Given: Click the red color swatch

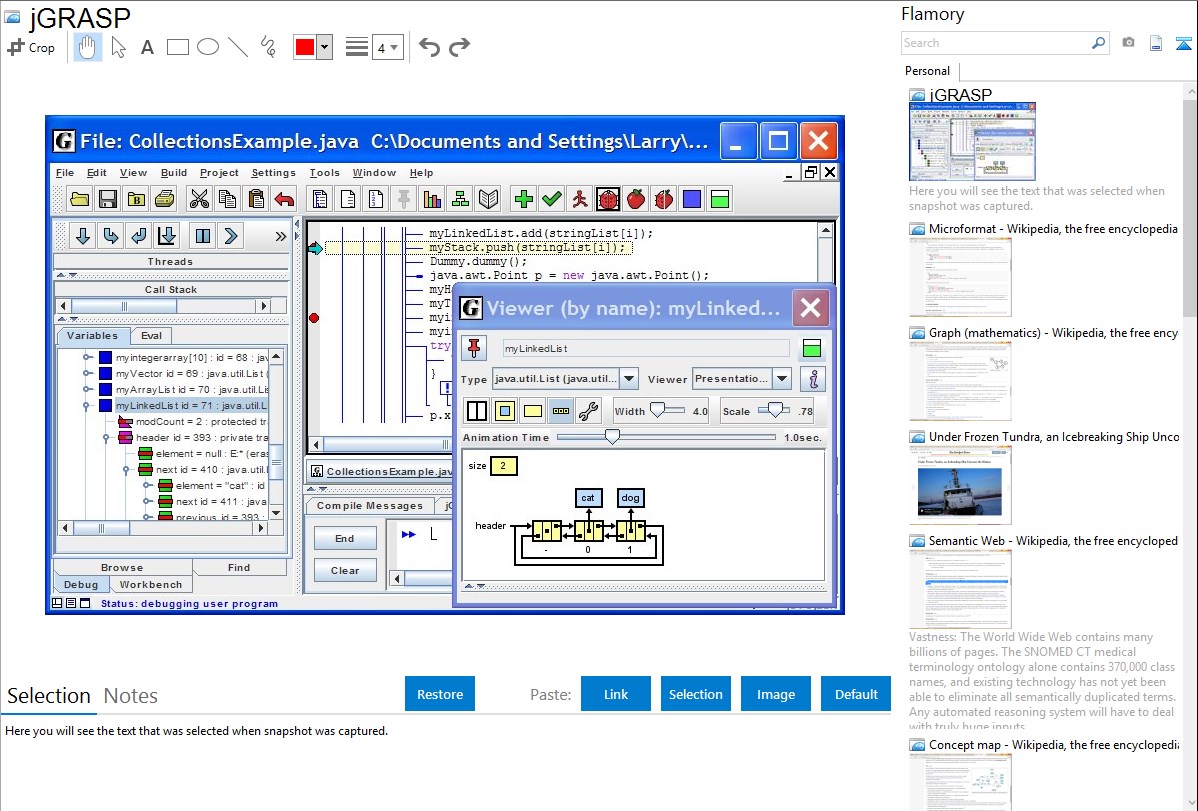Looking at the screenshot, I should pos(305,47).
